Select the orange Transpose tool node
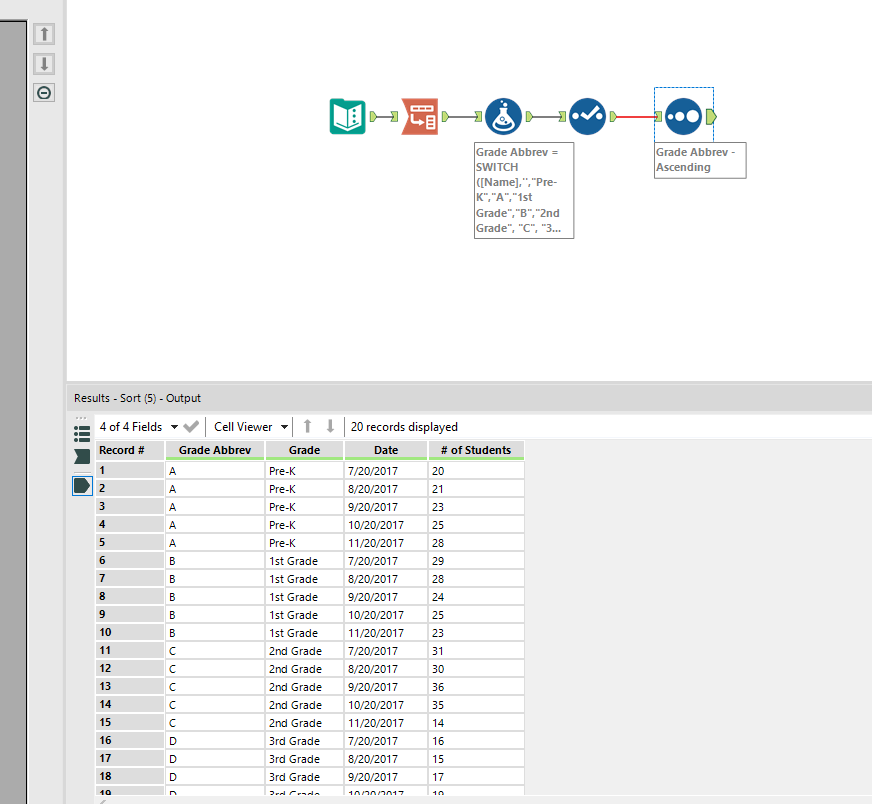Image resolution: width=872 pixels, height=804 pixels. pos(420,117)
